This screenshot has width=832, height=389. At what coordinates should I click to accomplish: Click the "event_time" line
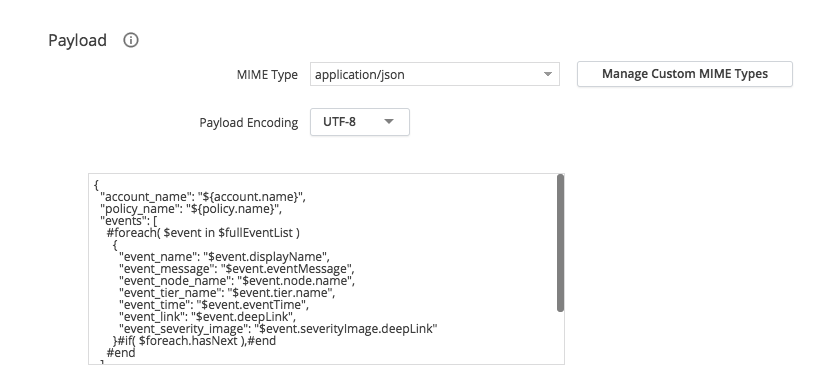(x=213, y=305)
